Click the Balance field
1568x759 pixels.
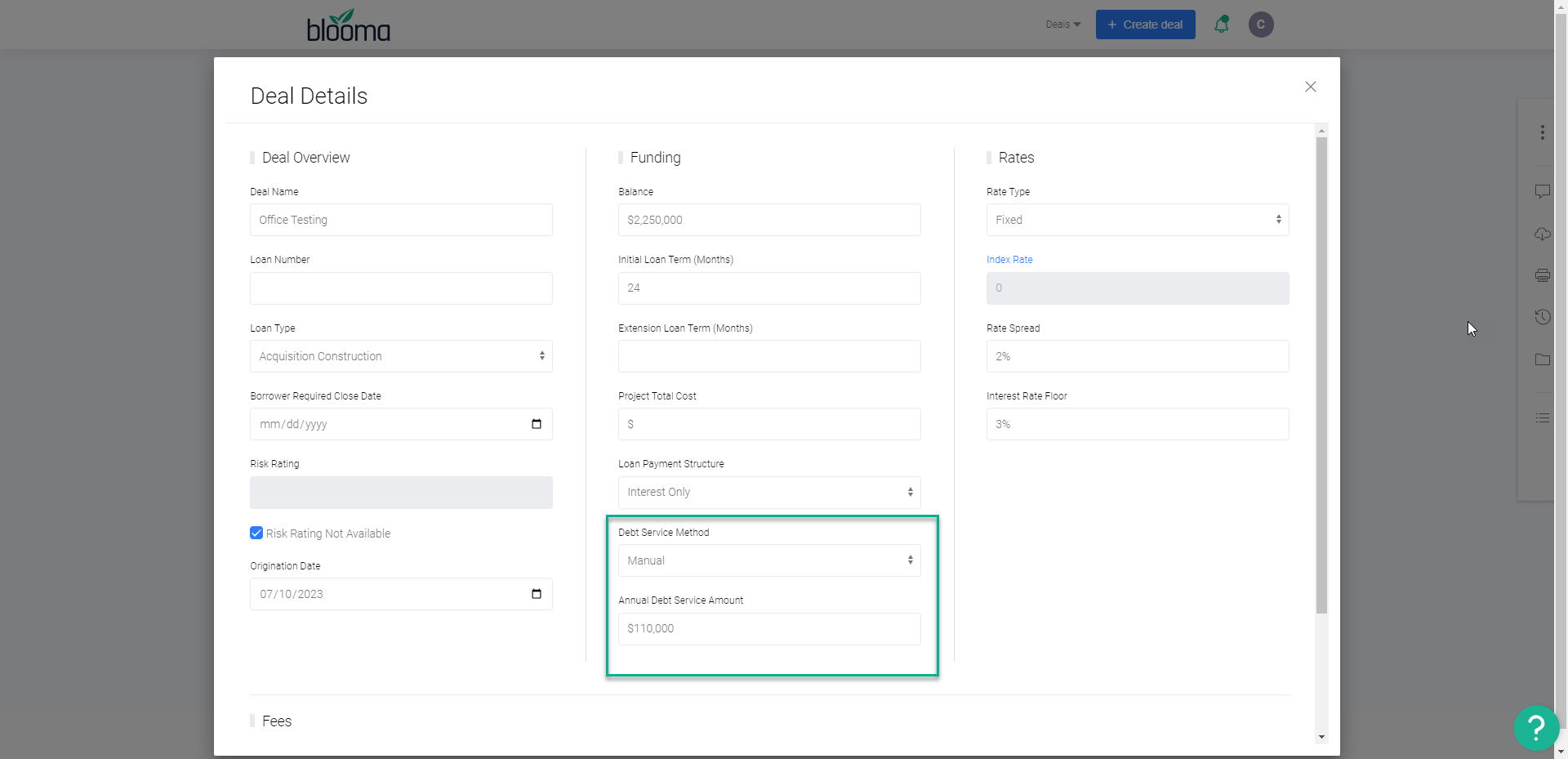coord(769,220)
